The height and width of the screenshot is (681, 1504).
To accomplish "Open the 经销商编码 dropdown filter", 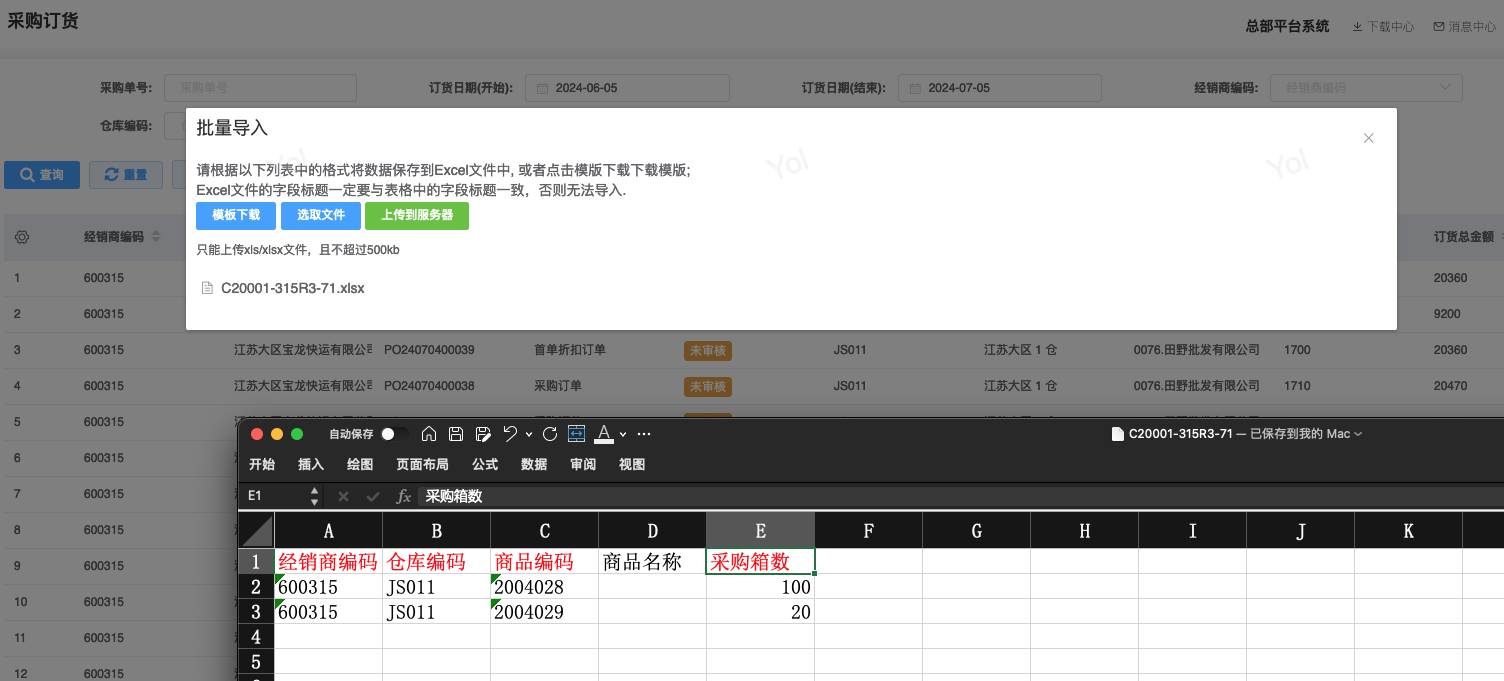I will [1365, 88].
